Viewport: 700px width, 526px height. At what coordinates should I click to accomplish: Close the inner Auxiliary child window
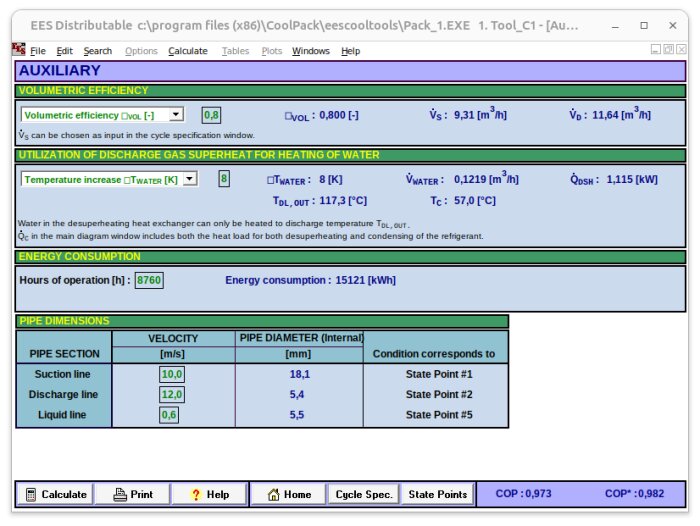pos(681,49)
